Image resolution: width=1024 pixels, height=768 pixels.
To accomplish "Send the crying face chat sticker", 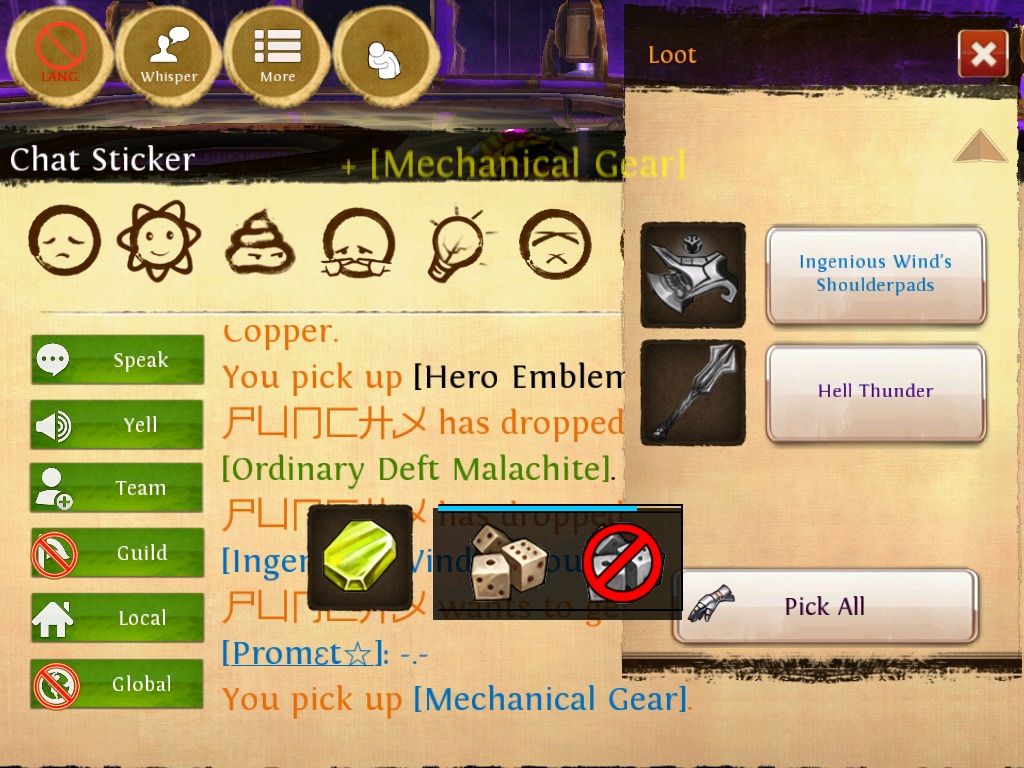I will [359, 243].
